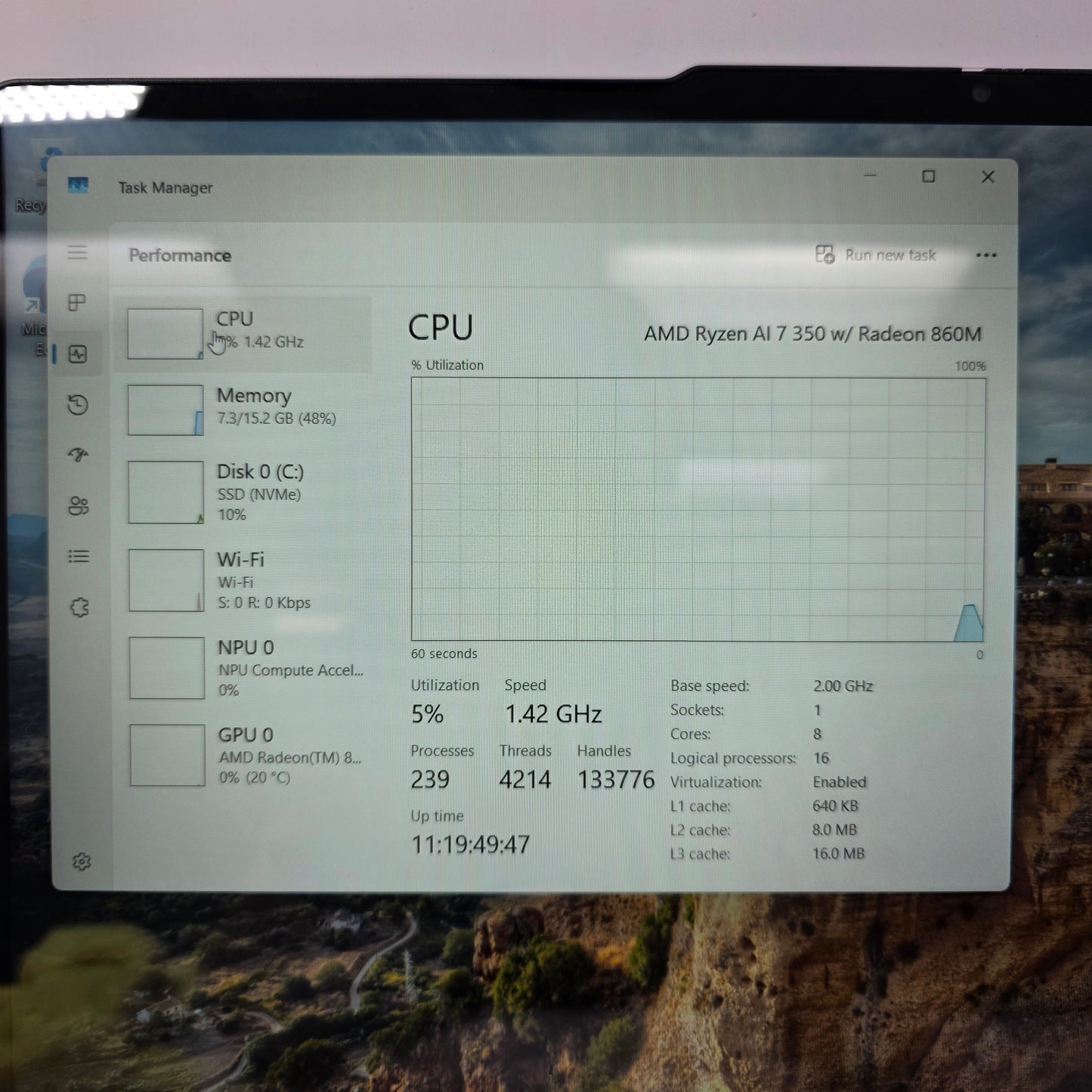This screenshot has width=1092, height=1092.
Task: Click the 5% utilization value
Action: tap(427, 714)
